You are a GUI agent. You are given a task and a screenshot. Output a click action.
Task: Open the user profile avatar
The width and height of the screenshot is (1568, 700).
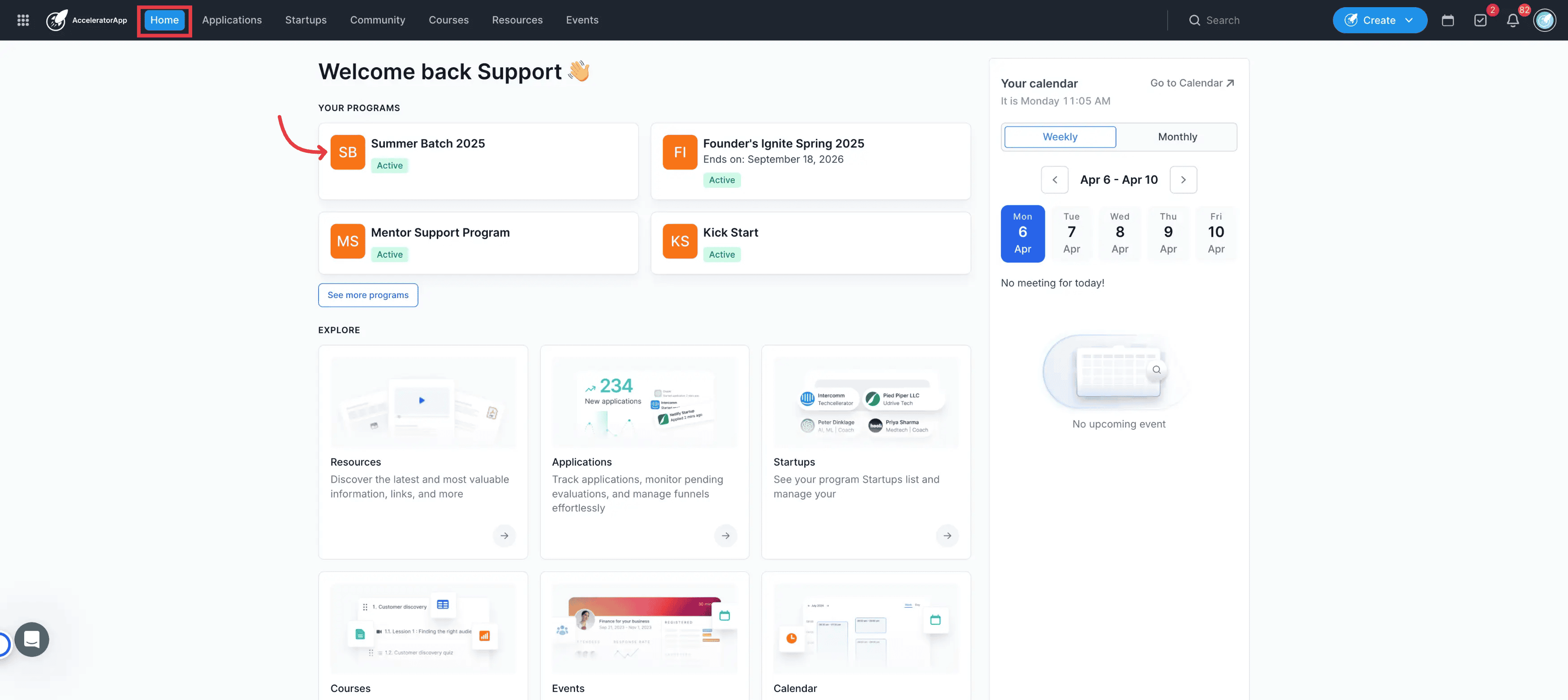1544,21
